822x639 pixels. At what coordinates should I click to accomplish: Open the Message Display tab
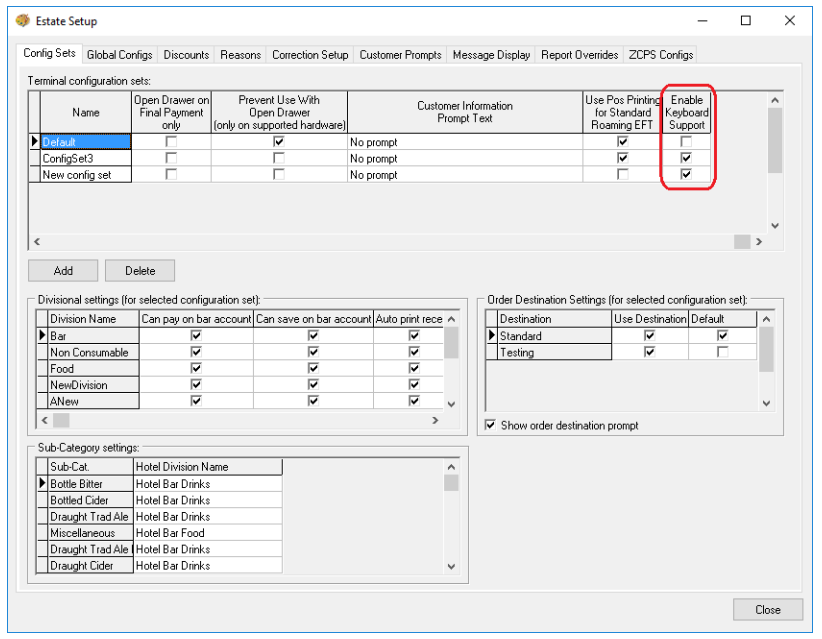click(491, 55)
